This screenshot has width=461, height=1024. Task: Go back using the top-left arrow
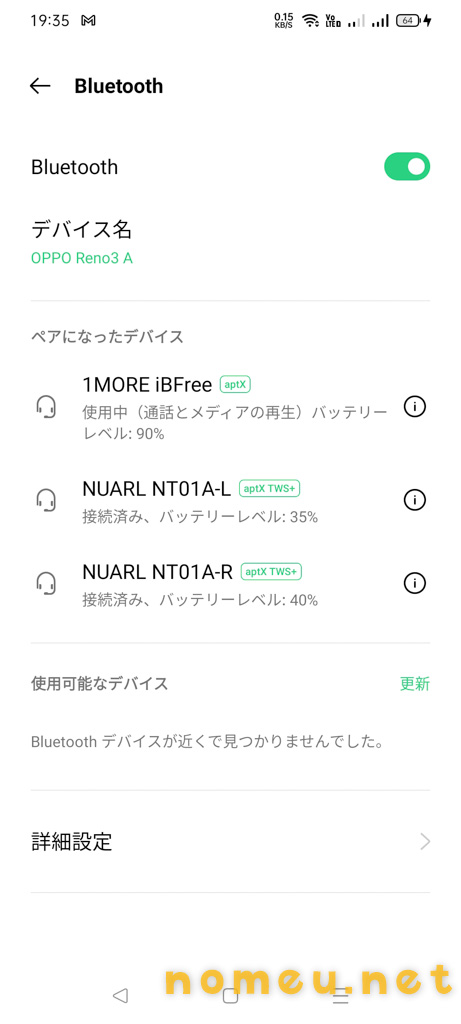click(40, 86)
